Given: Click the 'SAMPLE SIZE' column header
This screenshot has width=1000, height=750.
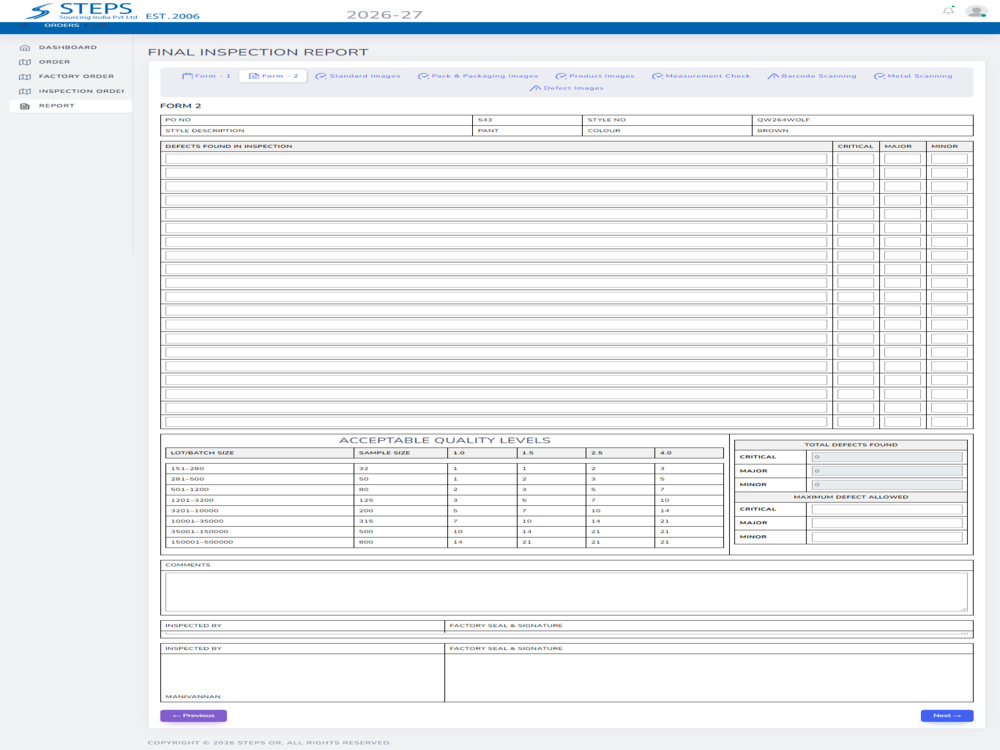Looking at the screenshot, I should coord(384,453).
